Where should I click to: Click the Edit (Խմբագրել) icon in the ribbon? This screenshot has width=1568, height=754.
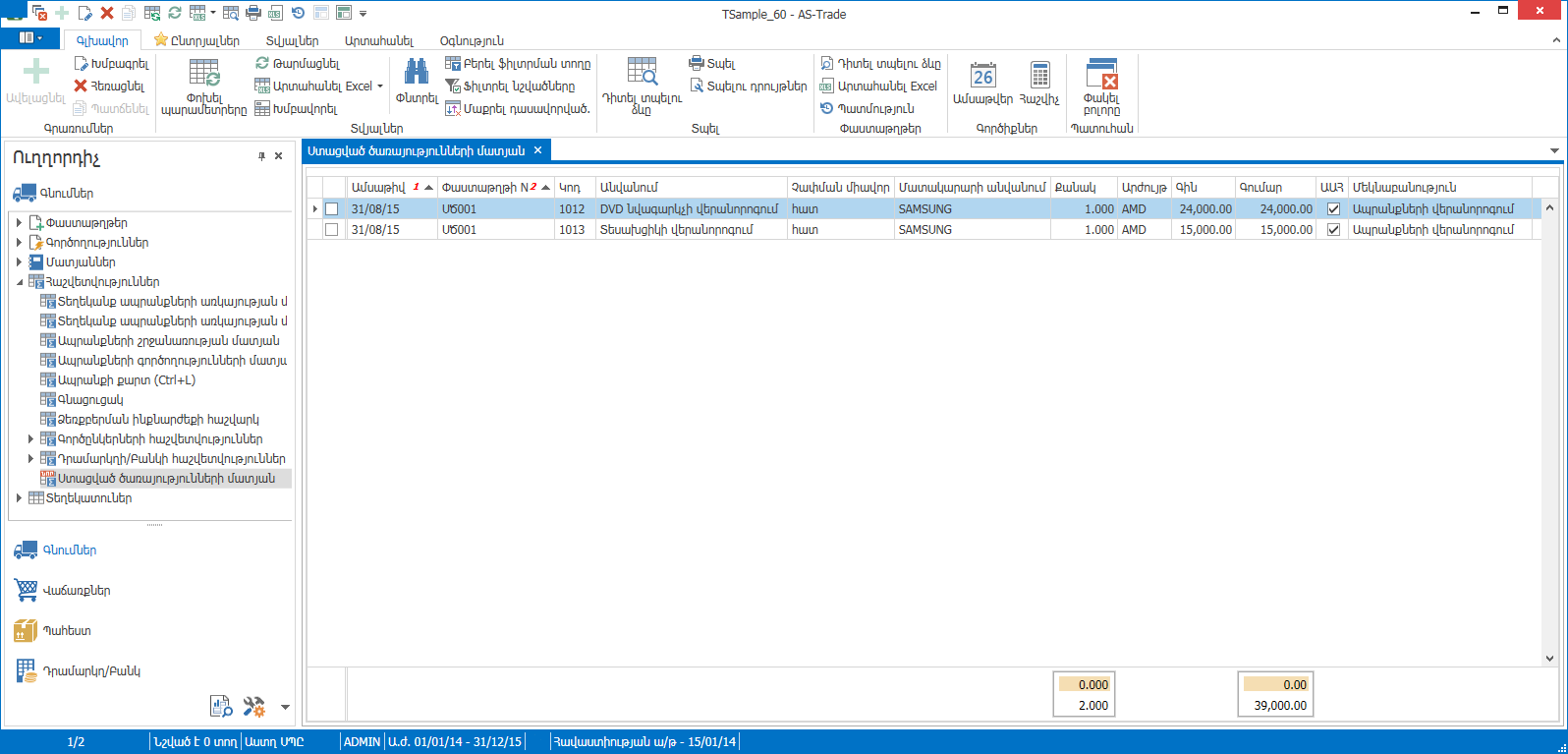[x=81, y=63]
